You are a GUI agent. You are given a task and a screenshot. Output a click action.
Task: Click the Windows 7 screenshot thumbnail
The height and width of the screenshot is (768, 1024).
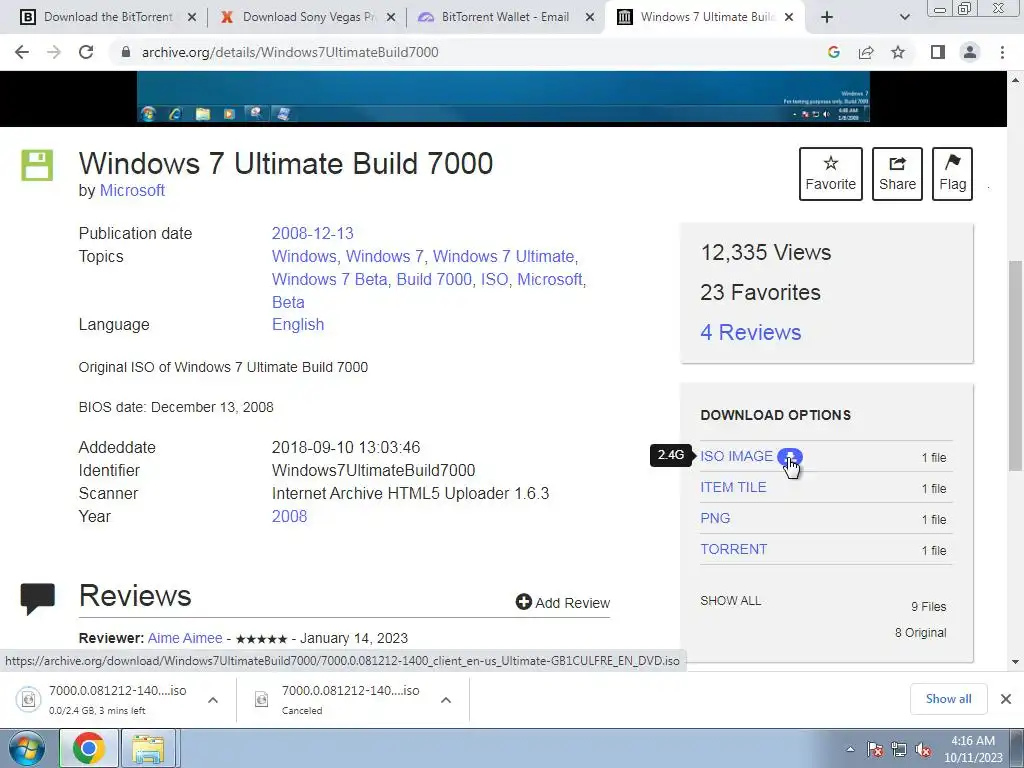tap(504, 97)
